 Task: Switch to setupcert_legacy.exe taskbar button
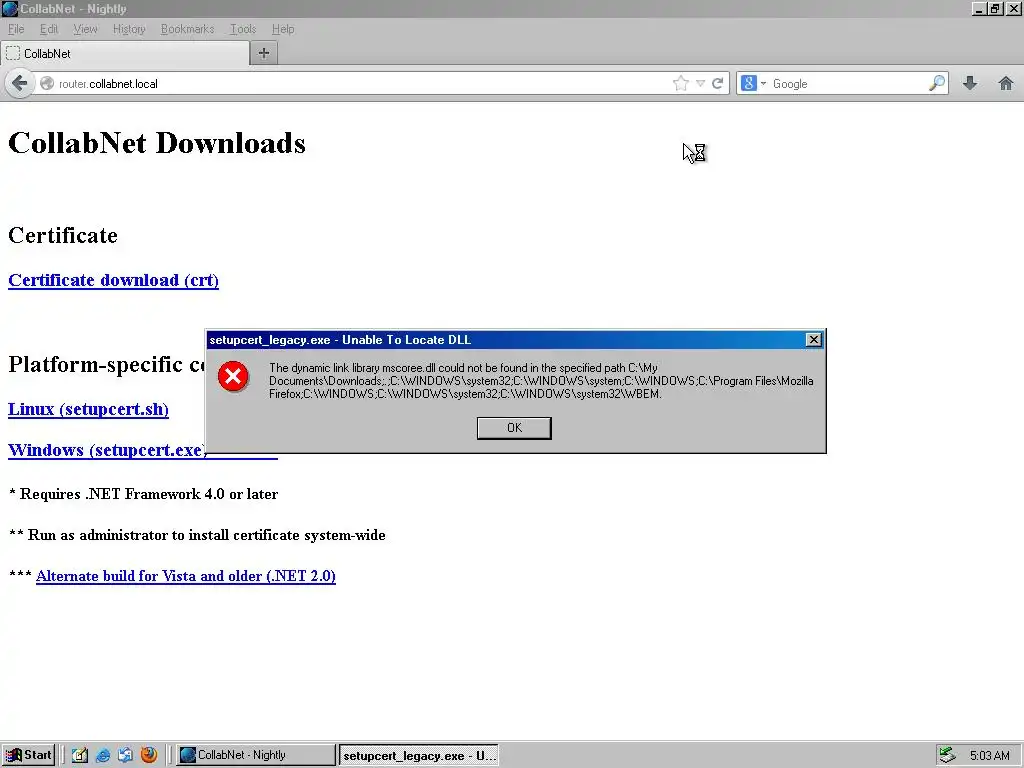tap(419, 756)
